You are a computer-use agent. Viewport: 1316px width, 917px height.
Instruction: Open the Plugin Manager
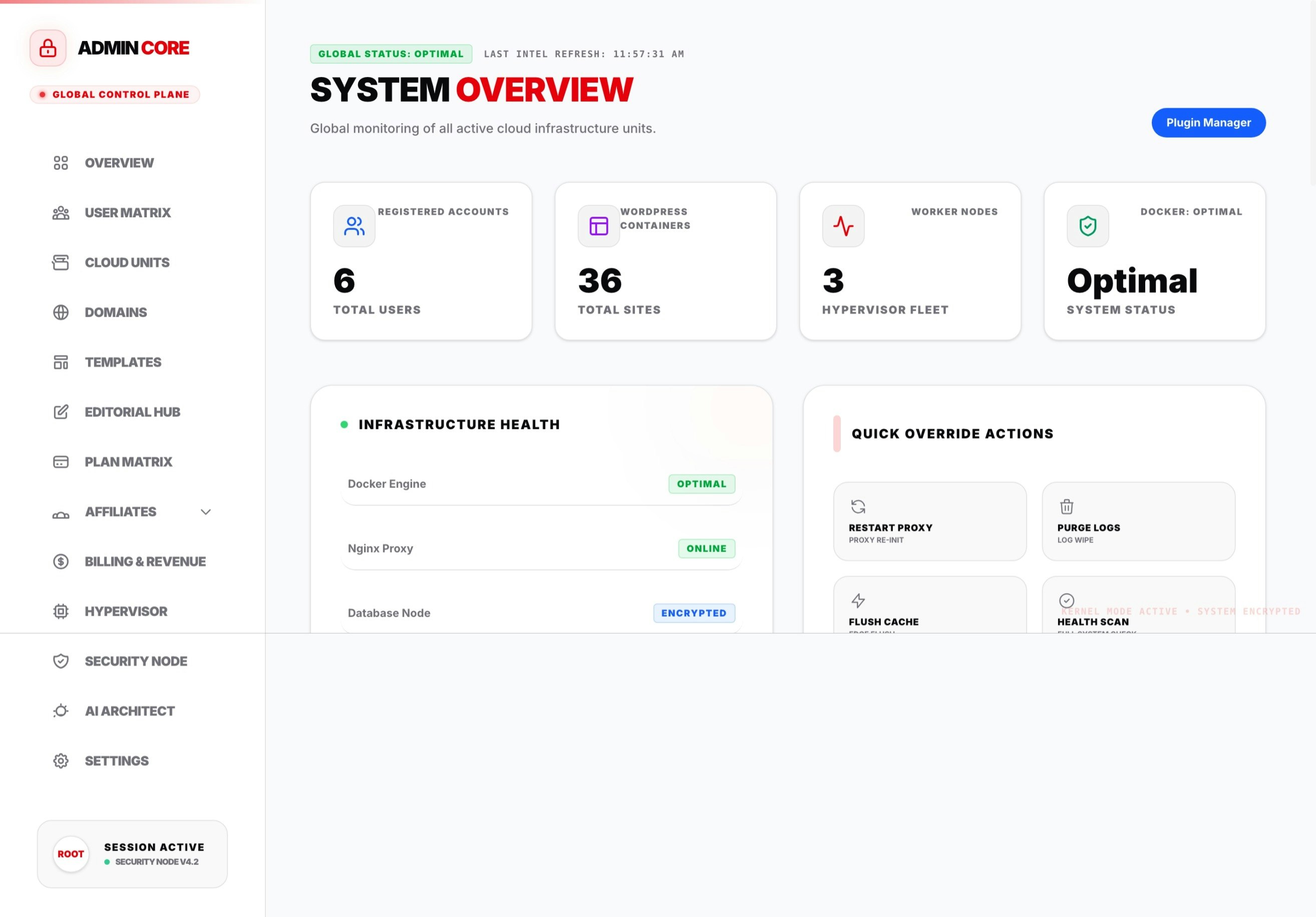[1208, 123]
